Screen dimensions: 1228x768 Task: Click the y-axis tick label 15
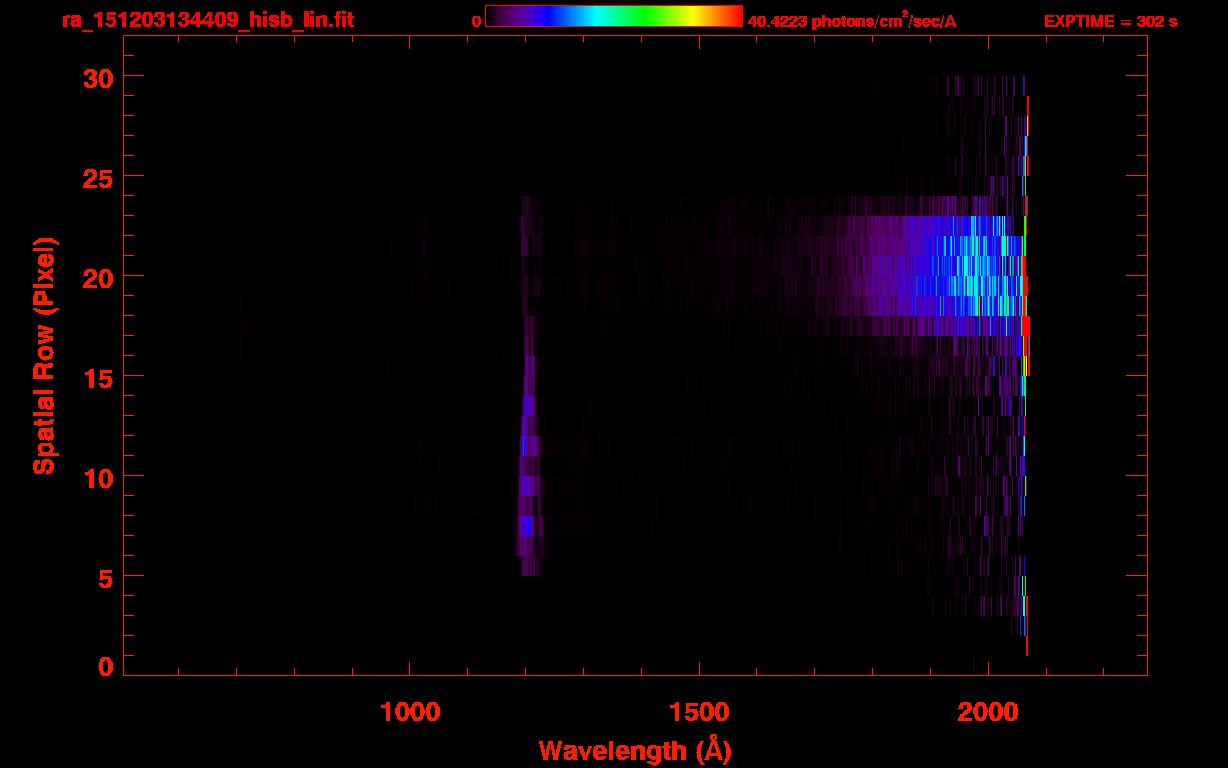click(x=98, y=376)
